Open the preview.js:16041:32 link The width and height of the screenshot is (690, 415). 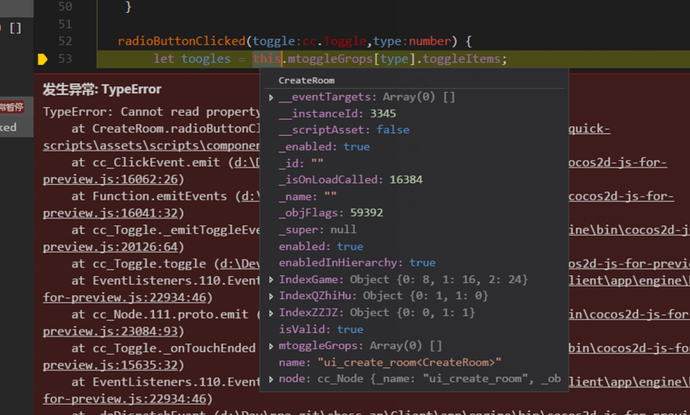(110, 213)
